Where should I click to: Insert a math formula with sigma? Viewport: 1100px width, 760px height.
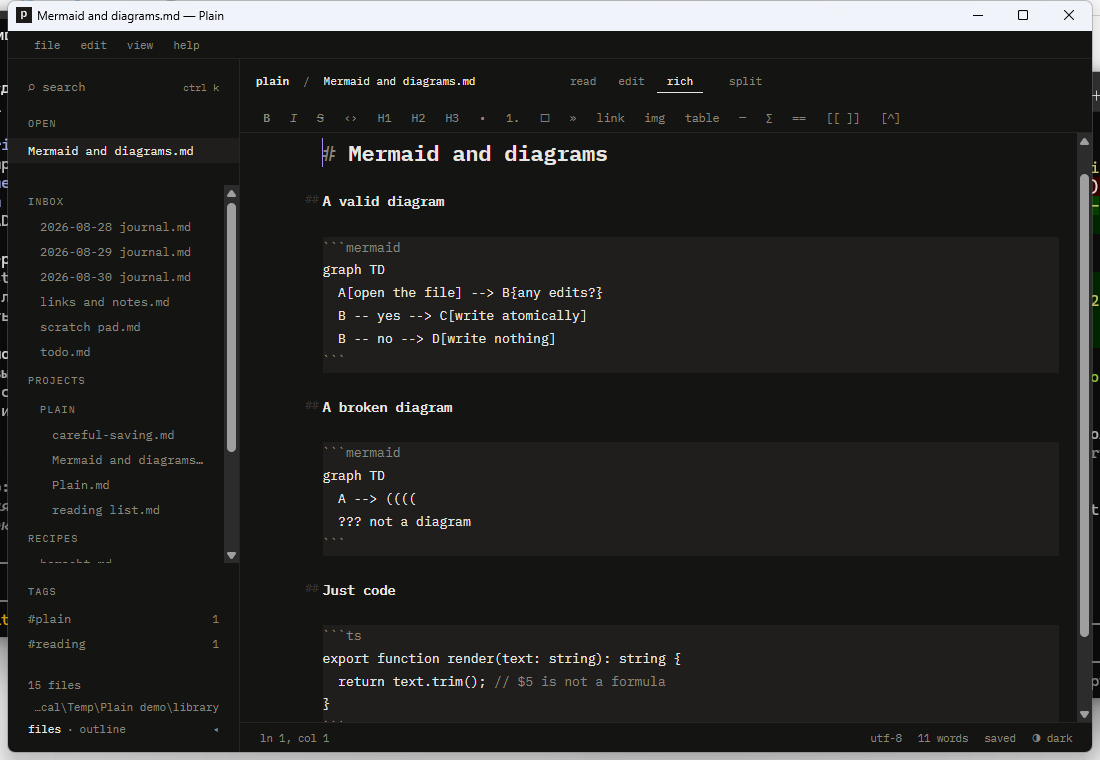[x=769, y=118]
